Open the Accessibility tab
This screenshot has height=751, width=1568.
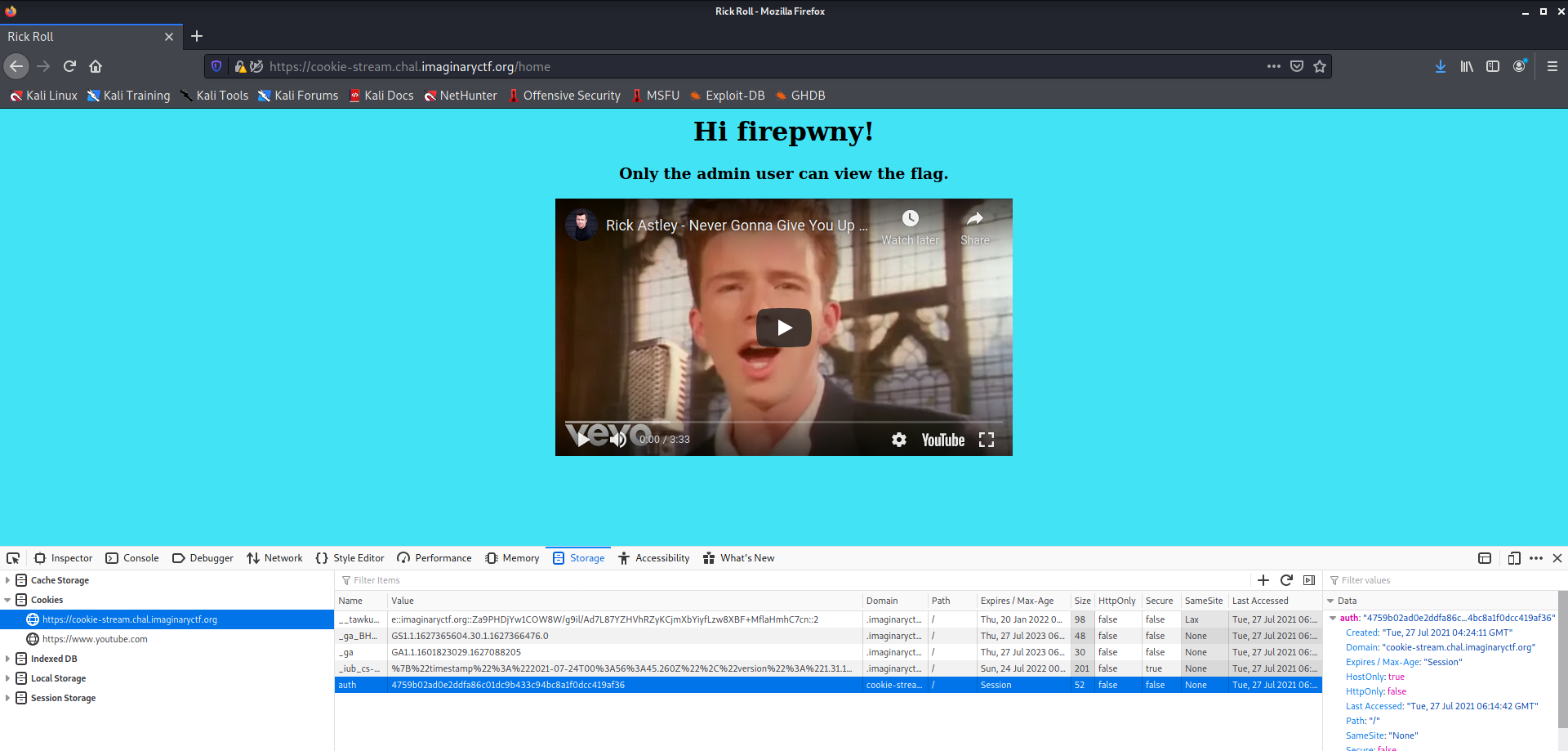point(654,558)
